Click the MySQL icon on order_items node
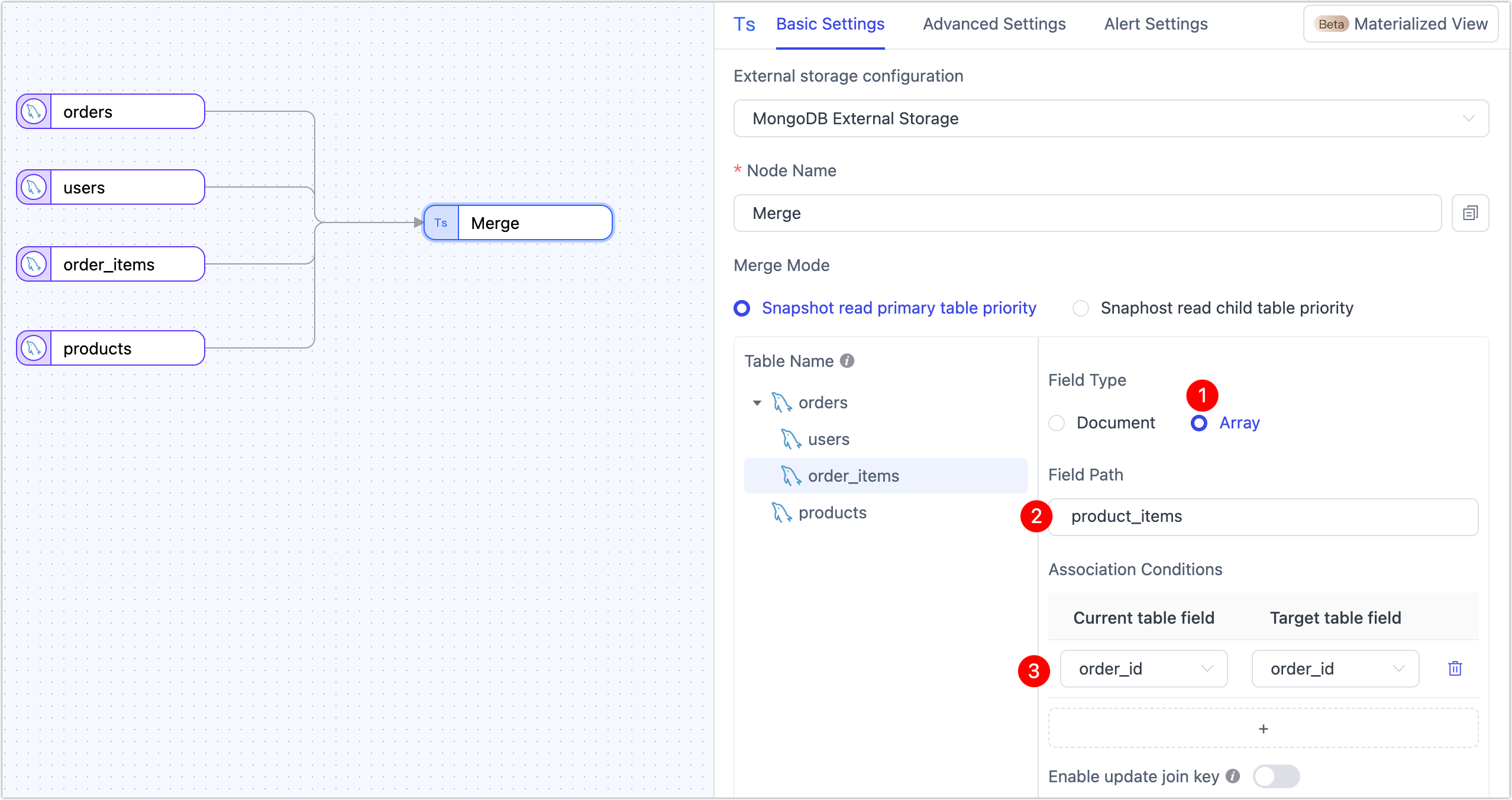The image size is (1512, 800). pos(34,264)
